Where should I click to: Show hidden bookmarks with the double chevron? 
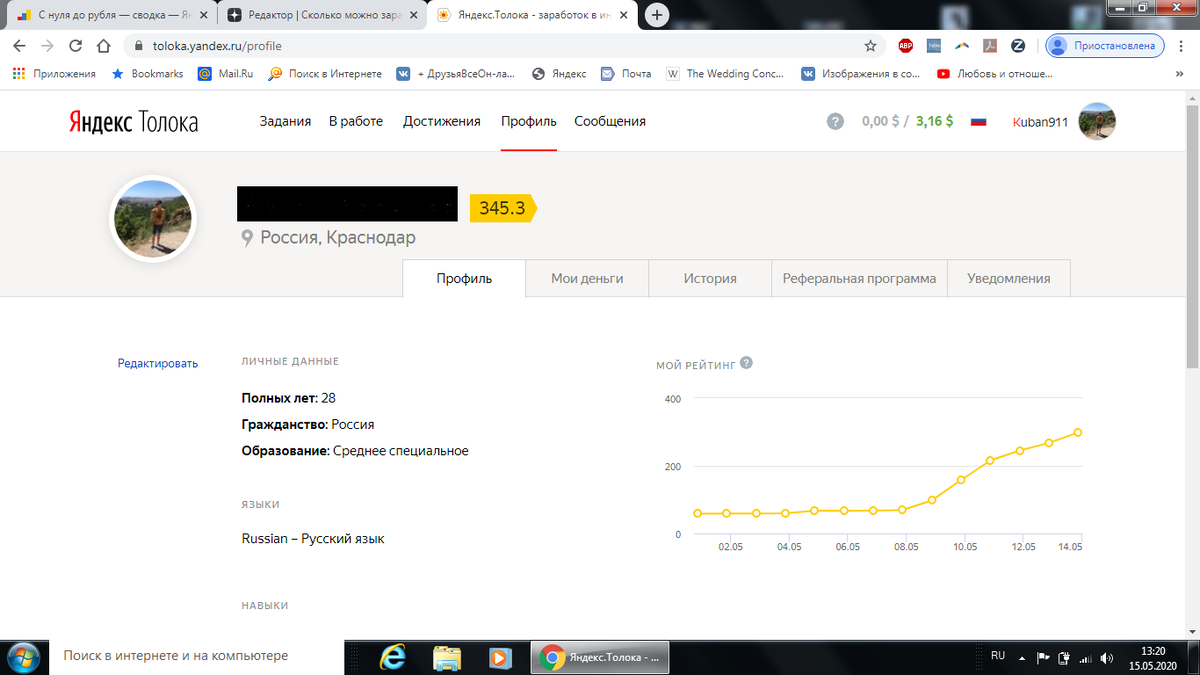[x=1179, y=74]
